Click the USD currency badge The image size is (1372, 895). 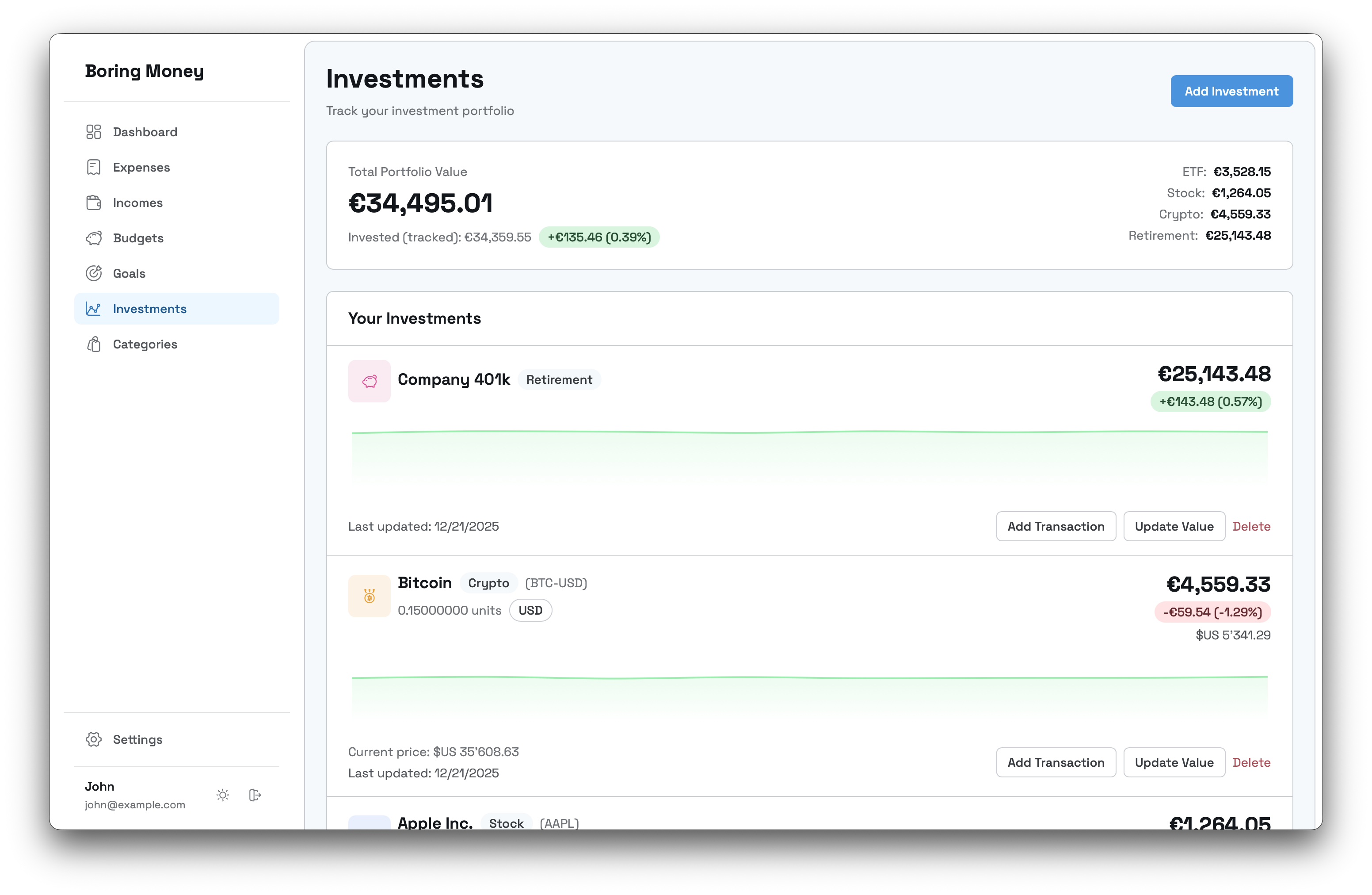click(x=530, y=611)
